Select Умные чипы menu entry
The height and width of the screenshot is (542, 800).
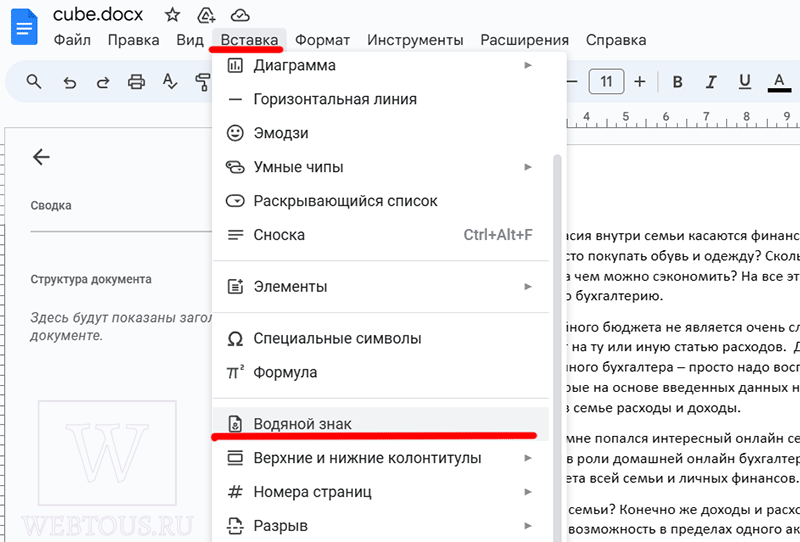pos(381,167)
